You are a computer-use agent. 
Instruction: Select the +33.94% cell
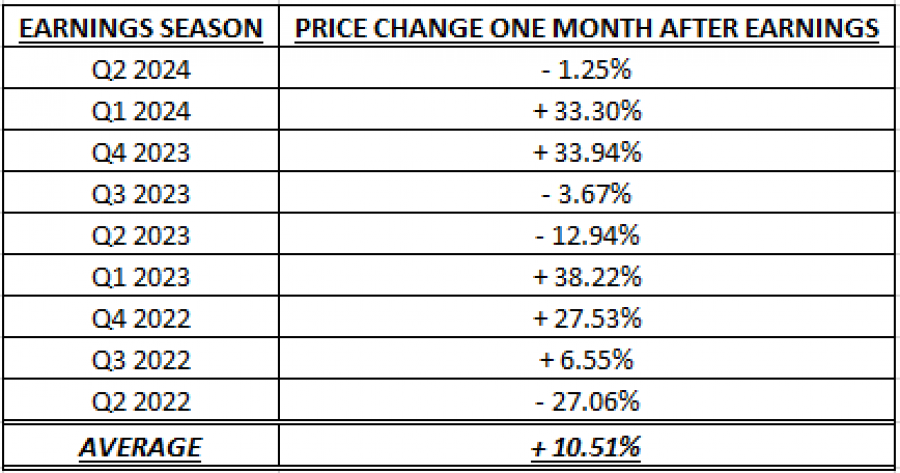click(x=587, y=153)
